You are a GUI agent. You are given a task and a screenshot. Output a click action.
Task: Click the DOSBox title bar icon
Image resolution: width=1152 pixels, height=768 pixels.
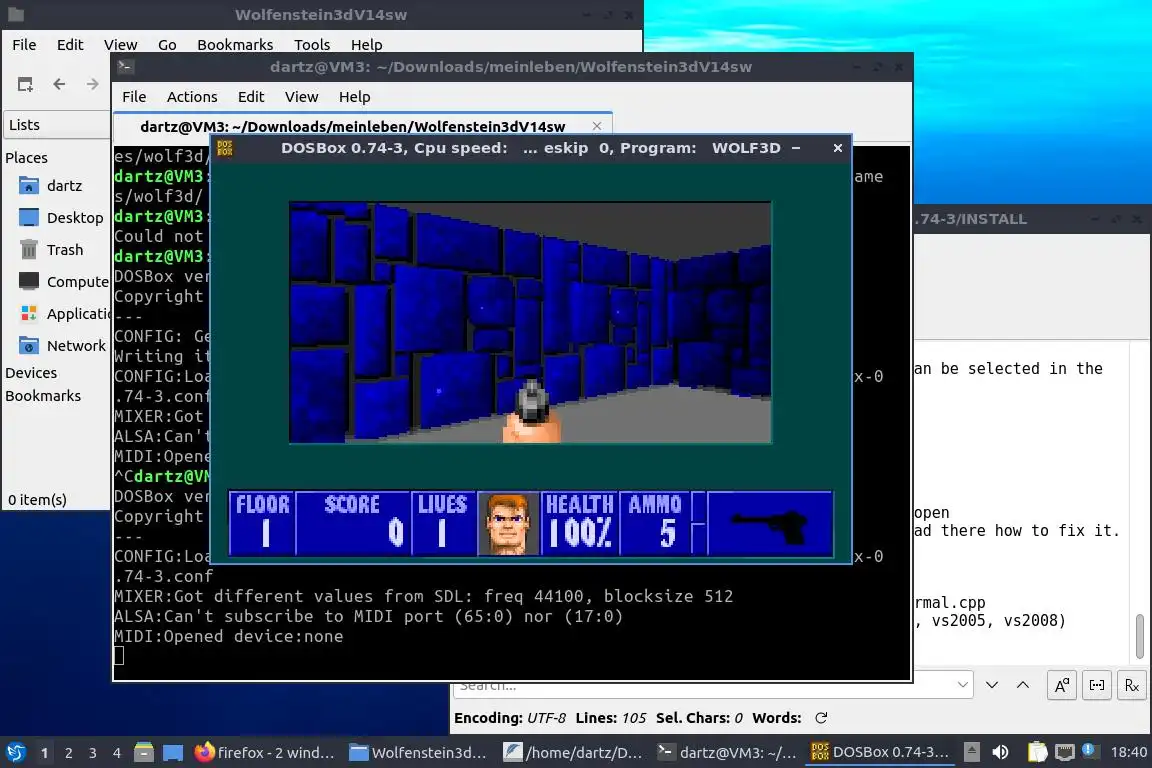pyautogui.click(x=225, y=148)
